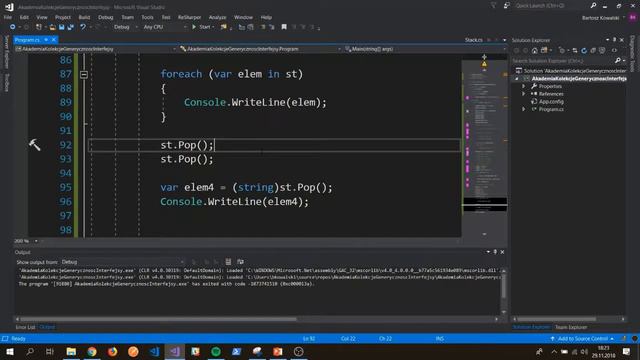Switch to the Error List tab

coord(25,327)
